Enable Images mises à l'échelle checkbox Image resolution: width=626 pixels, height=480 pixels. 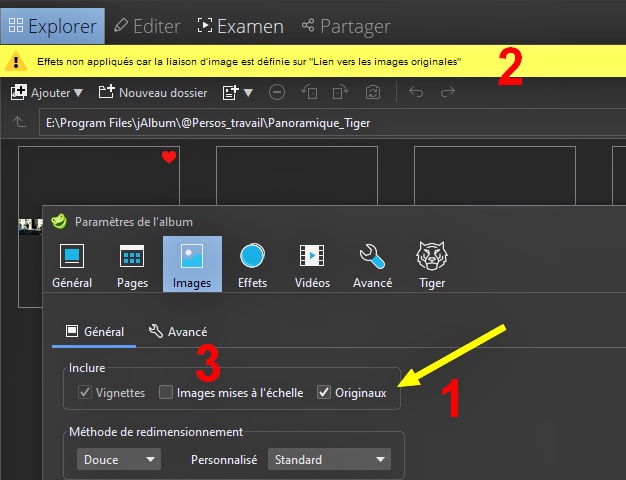[166, 393]
